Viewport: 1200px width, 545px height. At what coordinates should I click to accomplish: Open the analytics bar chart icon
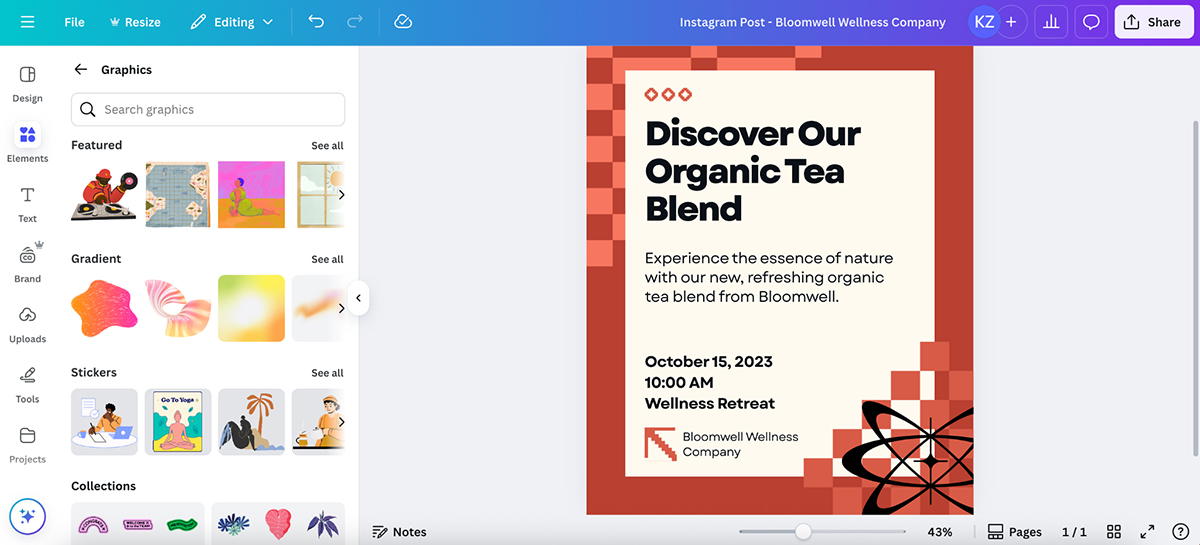click(1051, 22)
